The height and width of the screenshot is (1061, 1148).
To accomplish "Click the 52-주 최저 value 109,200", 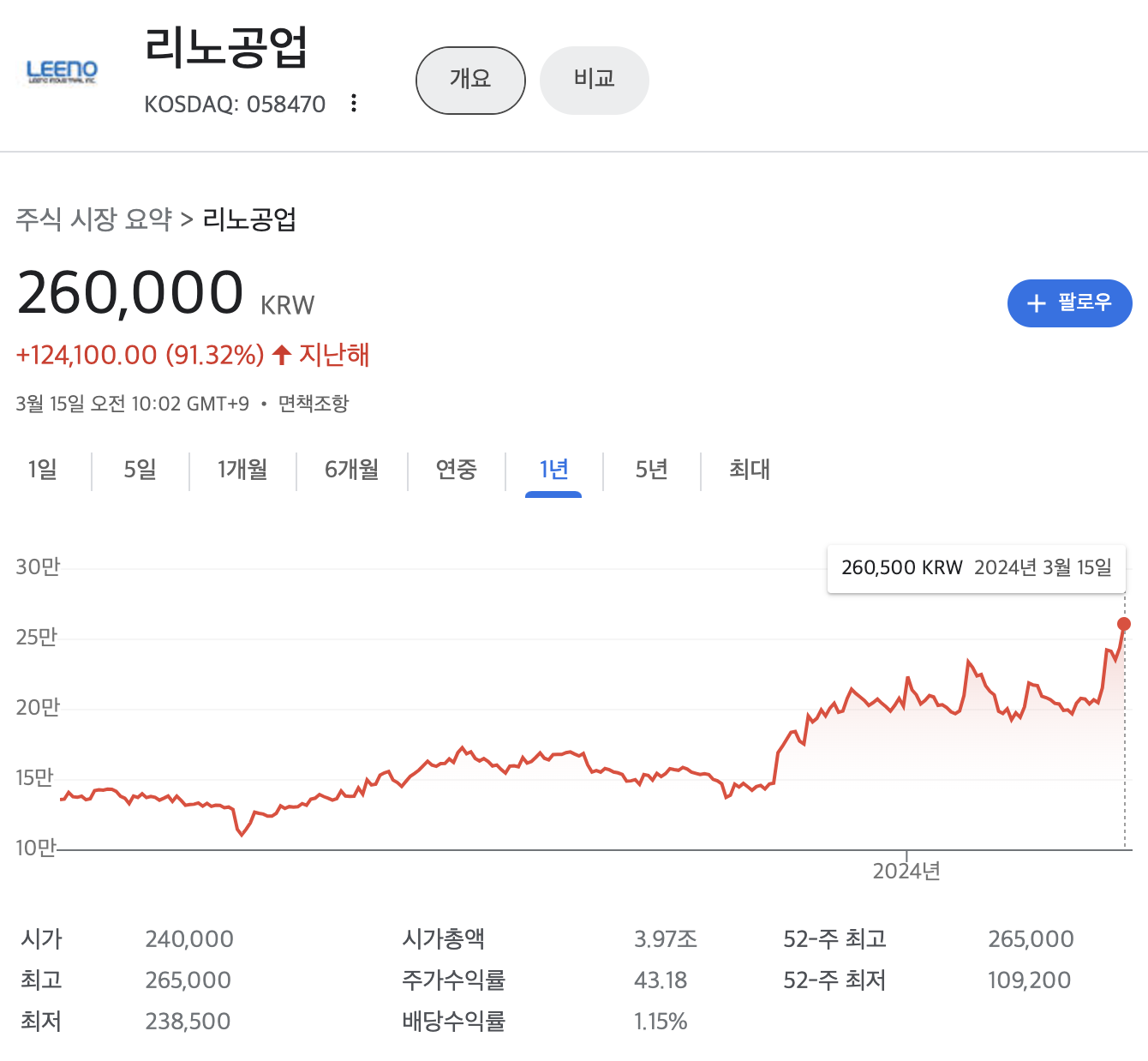I will [1029, 980].
